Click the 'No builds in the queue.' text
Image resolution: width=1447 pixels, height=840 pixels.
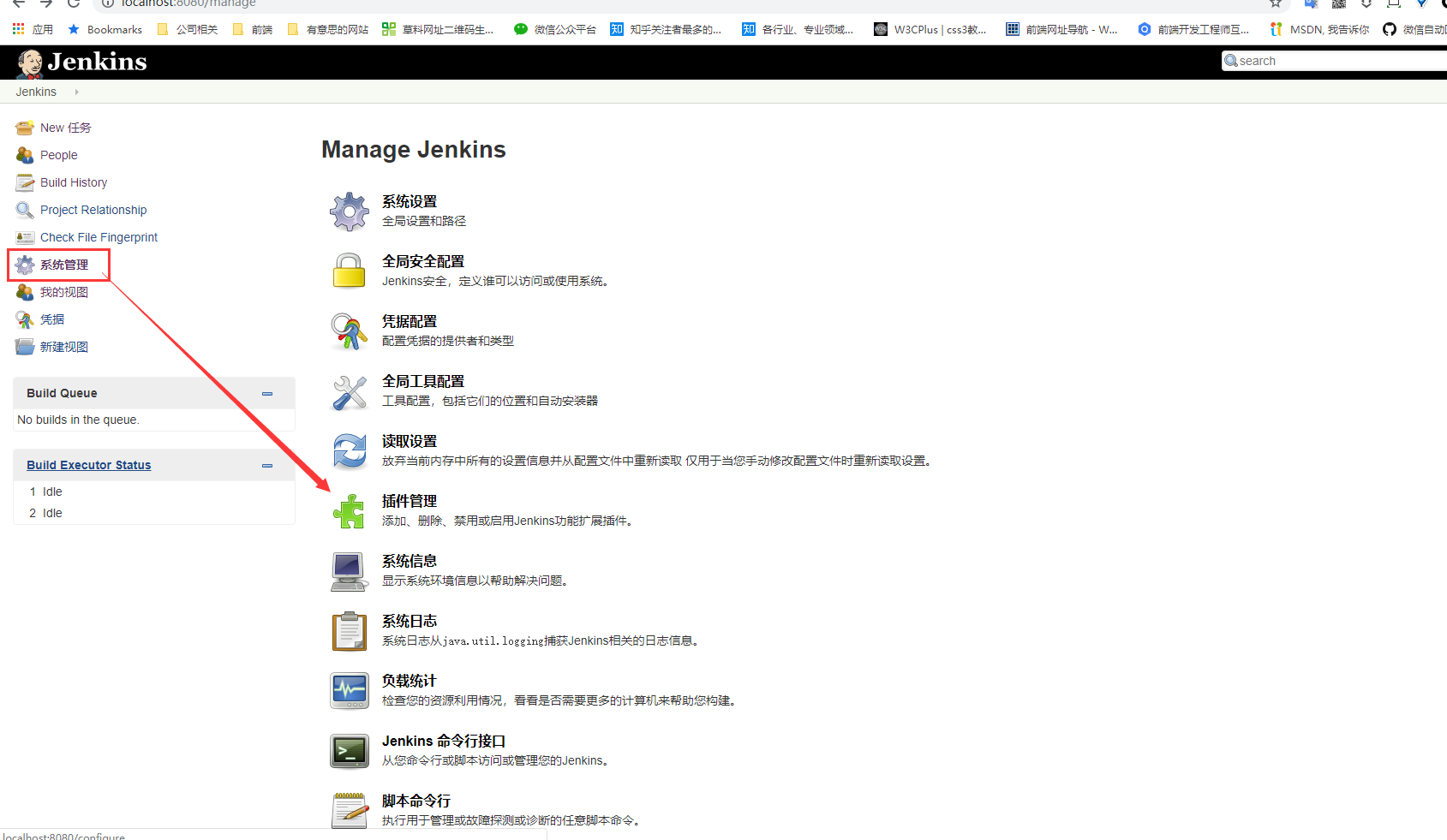pyautogui.click(x=78, y=420)
